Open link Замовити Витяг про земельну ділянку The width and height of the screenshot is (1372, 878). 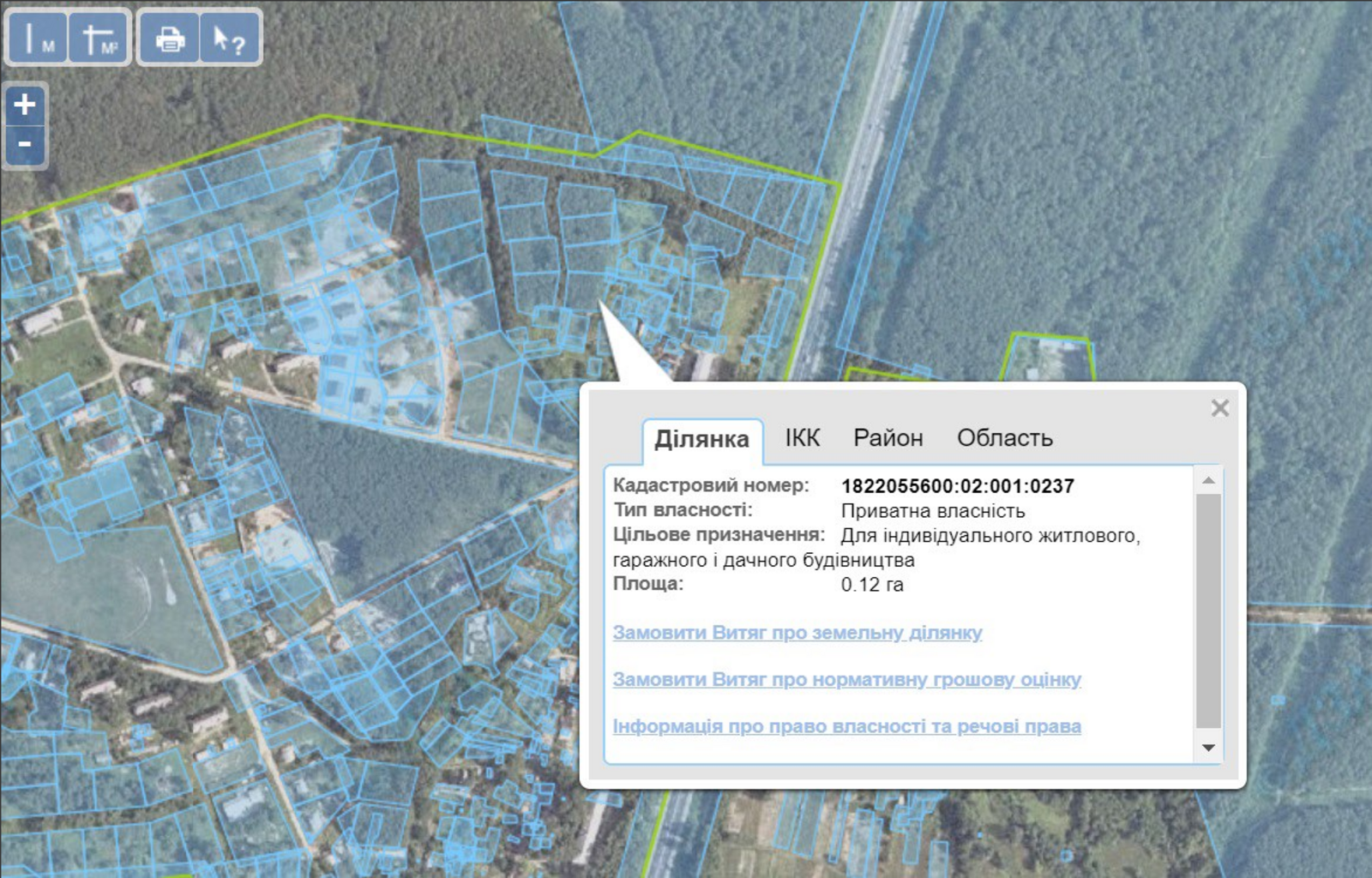coord(797,633)
